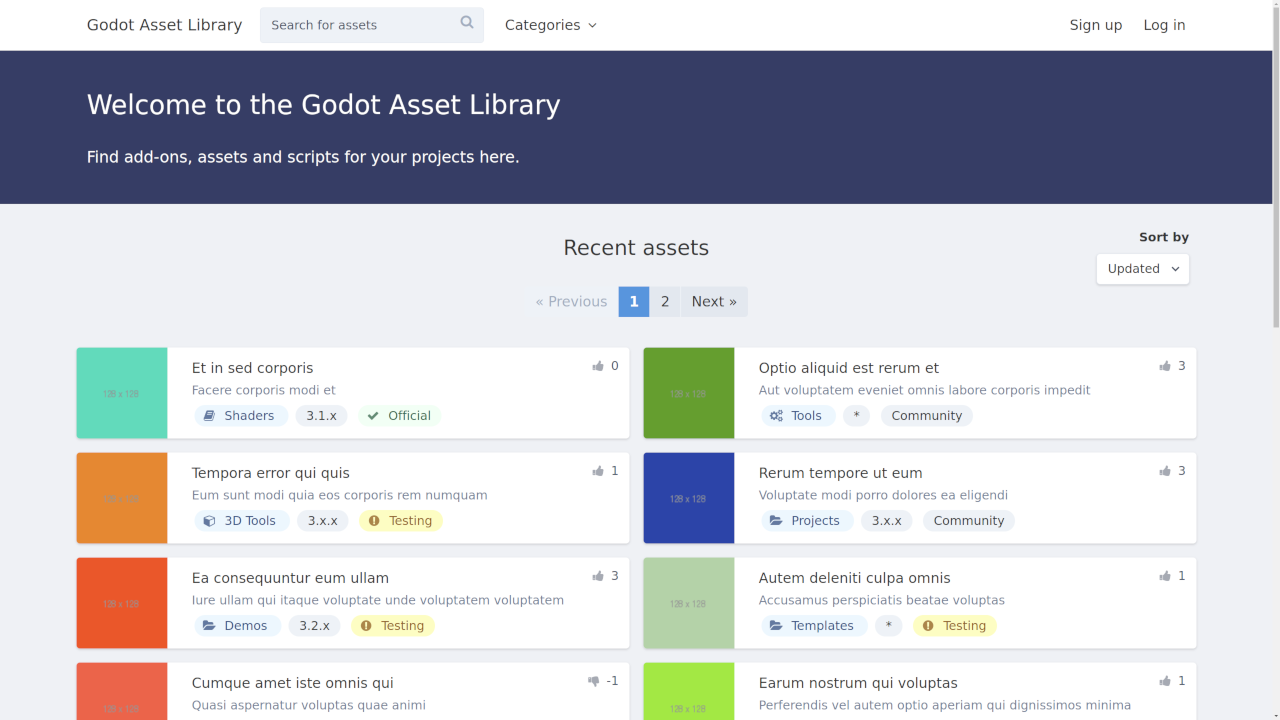Click 'Facere corporis modi et' description
This screenshot has width=1280, height=720.
click(264, 390)
